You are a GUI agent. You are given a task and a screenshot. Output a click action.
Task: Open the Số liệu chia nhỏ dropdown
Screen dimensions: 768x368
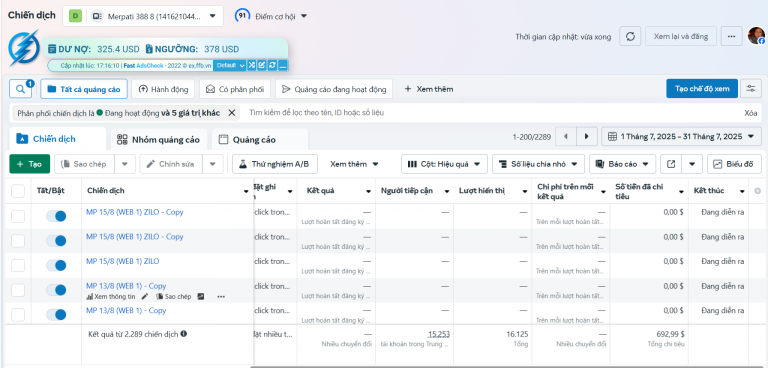coord(538,164)
